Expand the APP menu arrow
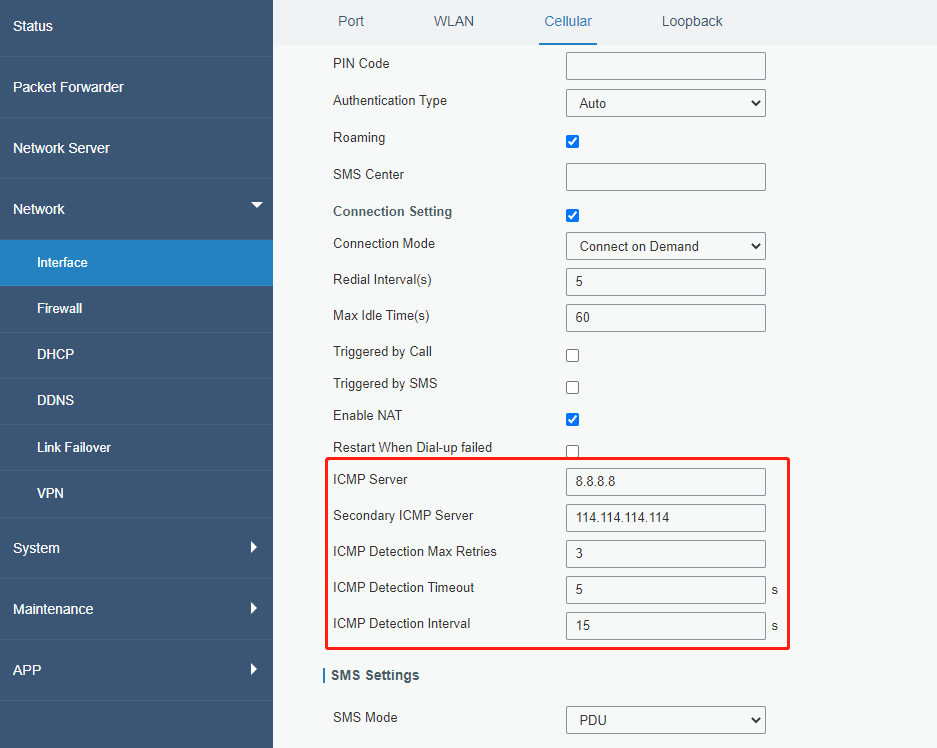Viewport: 937px width, 748px height. click(x=253, y=669)
